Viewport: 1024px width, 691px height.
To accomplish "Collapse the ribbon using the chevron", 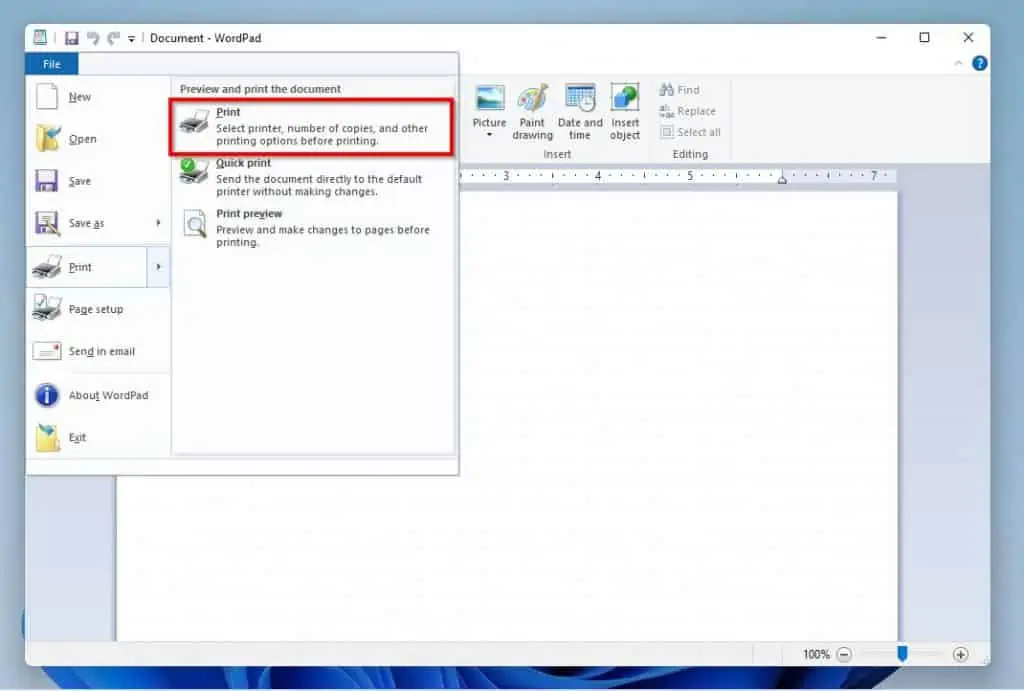I will pos(959,63).
